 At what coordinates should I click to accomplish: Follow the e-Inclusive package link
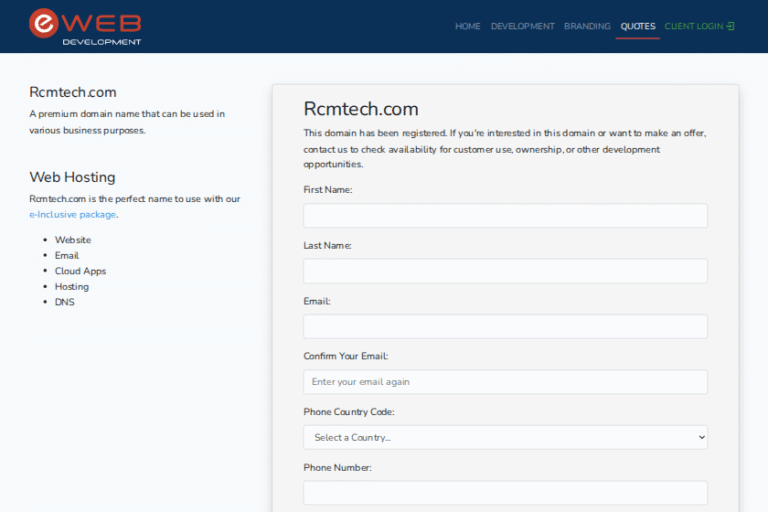[72, 214]
